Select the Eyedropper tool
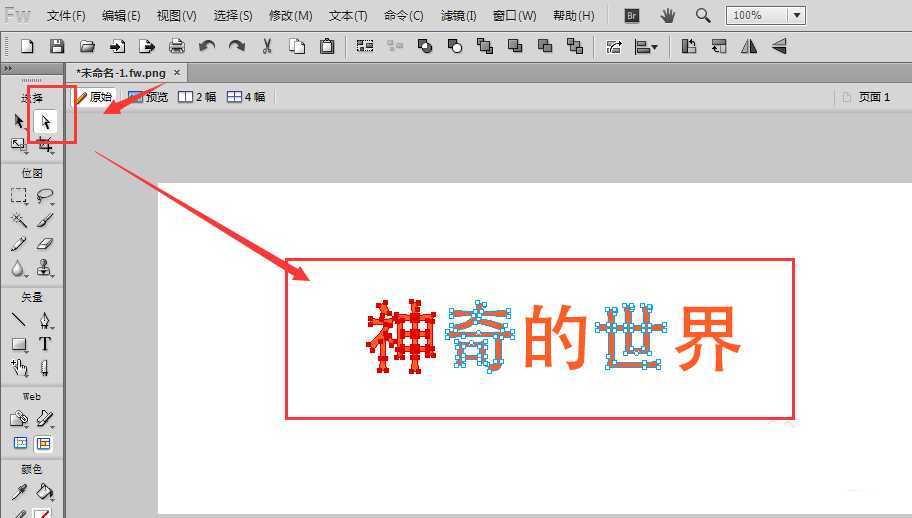The height and width of the screenshot is (518, 912). click(x=19, y=492)
